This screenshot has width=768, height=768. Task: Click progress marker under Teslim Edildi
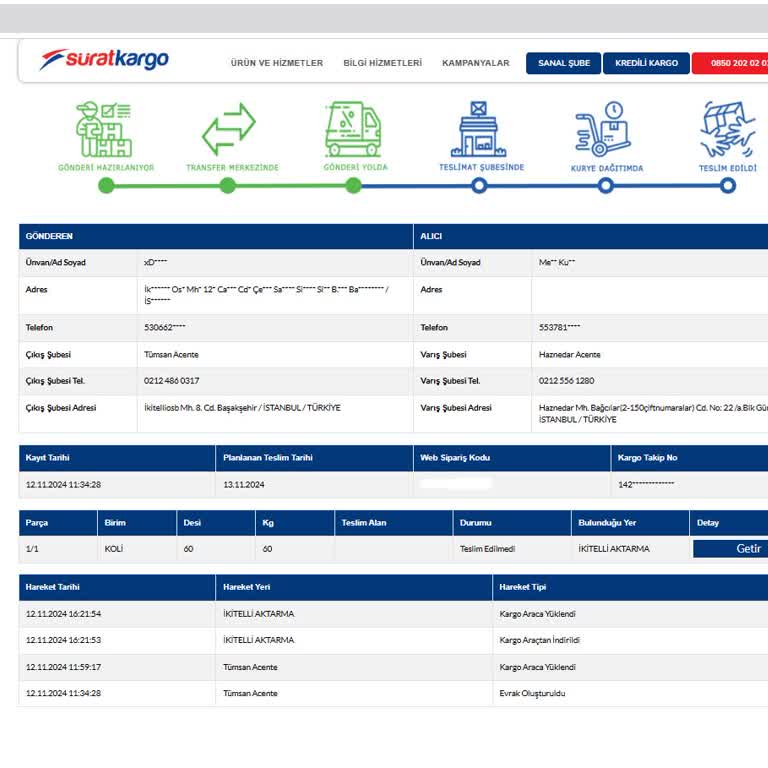point(728,186)
